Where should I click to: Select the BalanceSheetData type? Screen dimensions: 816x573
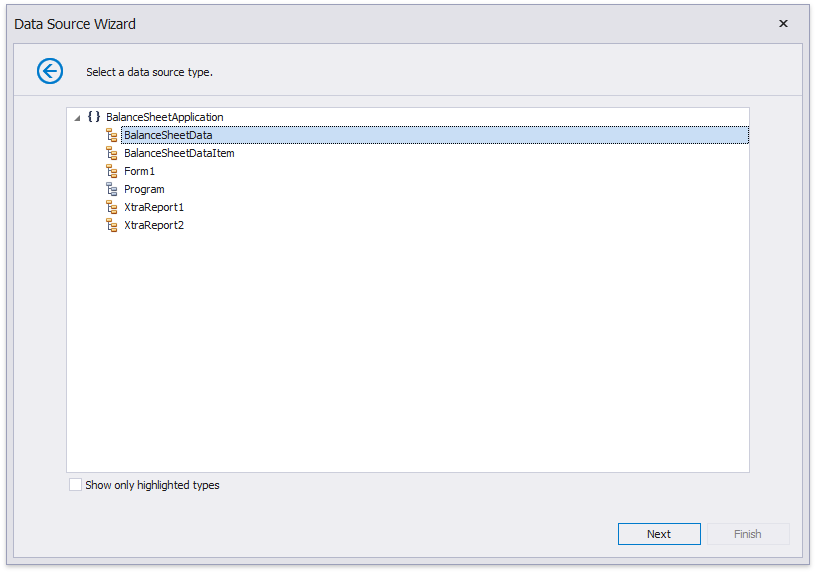click(435, 135)
